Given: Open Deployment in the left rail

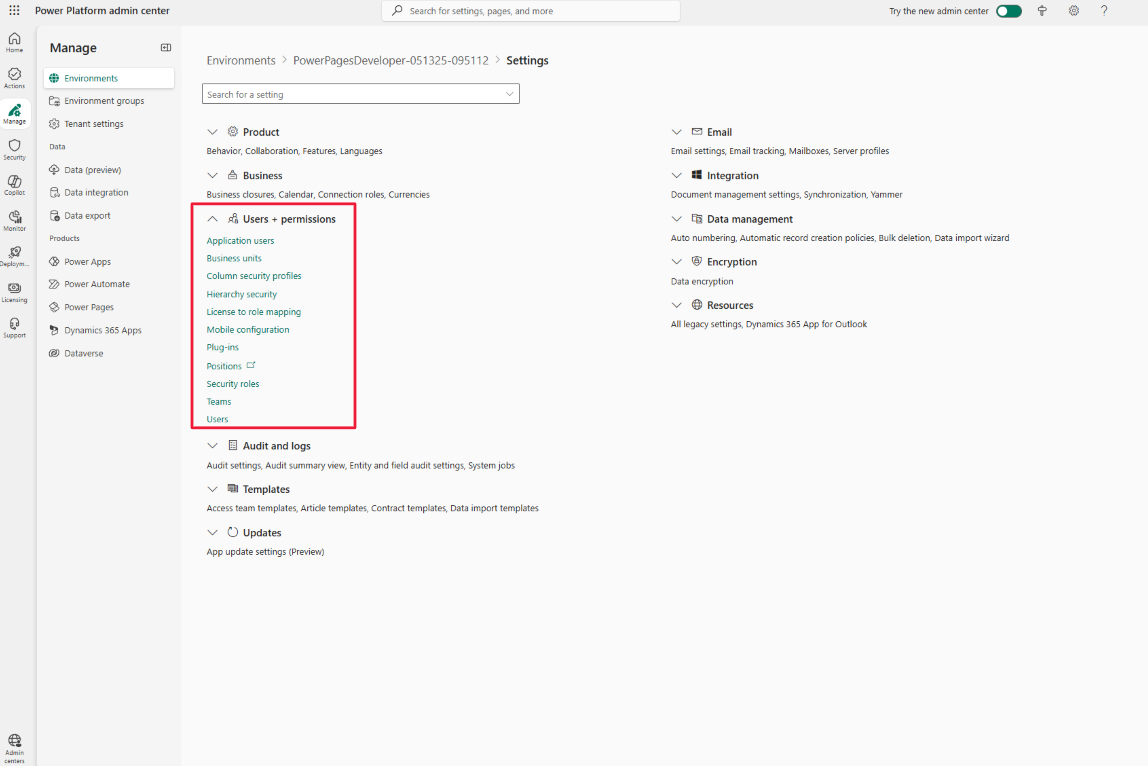Looking at the screenshot, I should click(15, 256).
